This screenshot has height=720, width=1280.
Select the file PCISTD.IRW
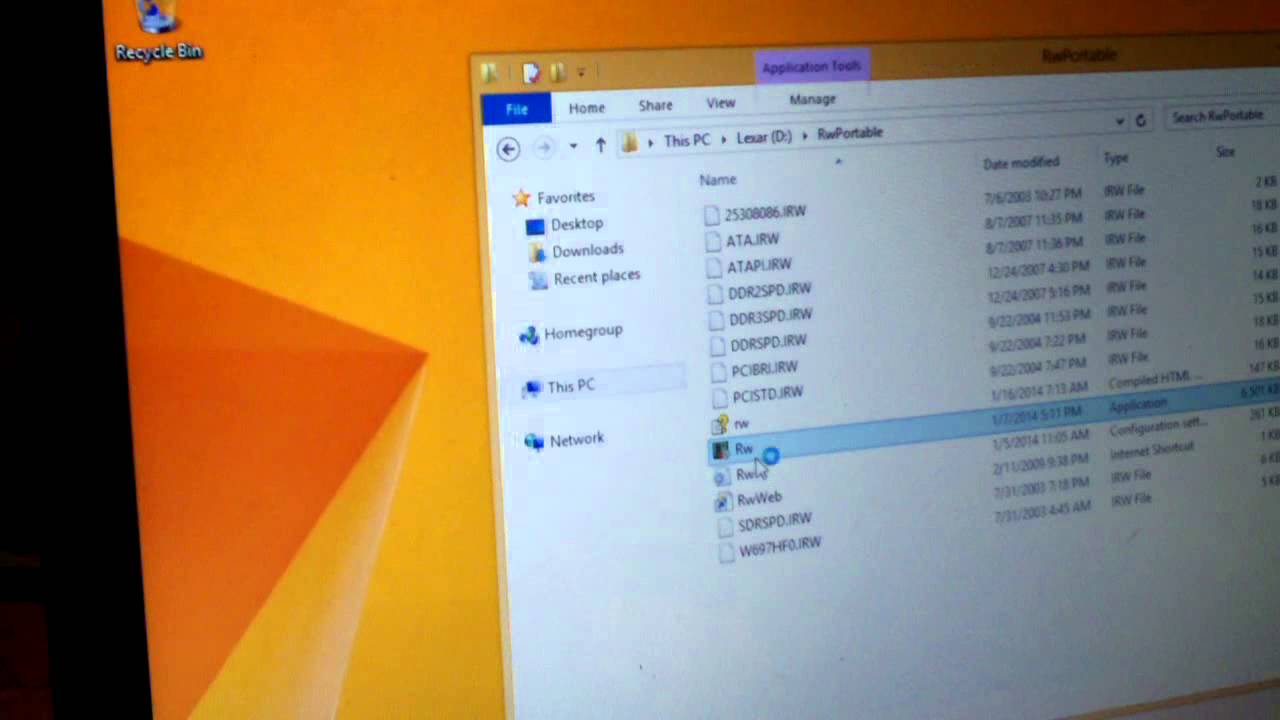[767, 394]
